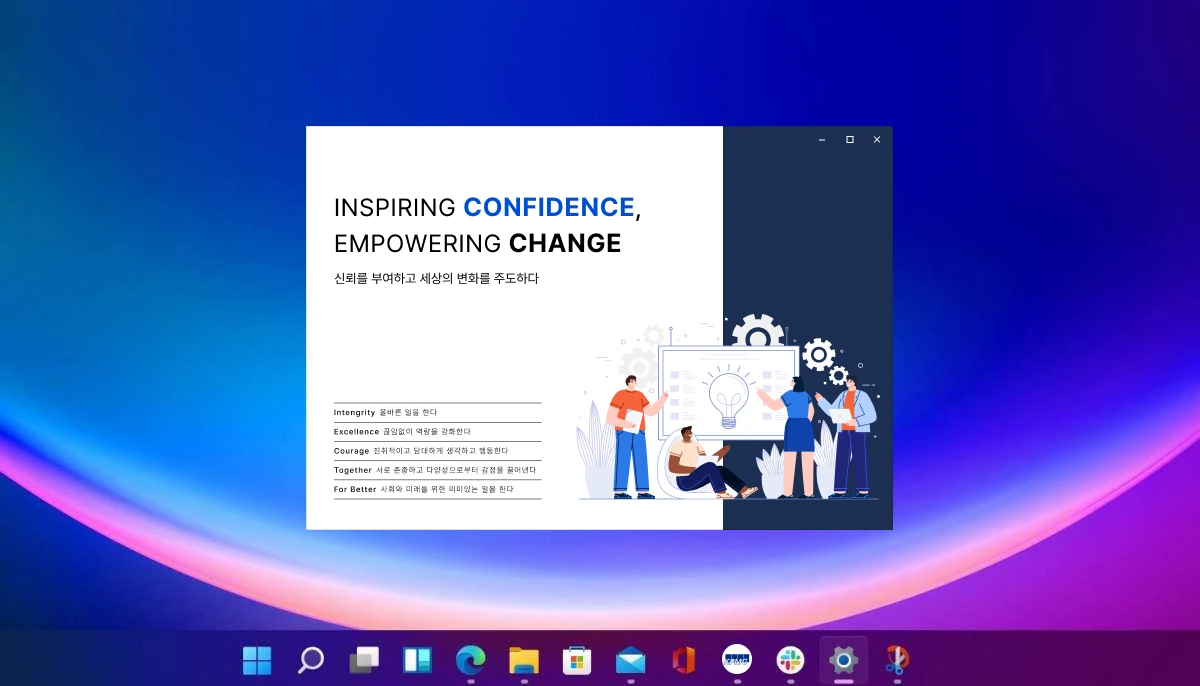
Task: Click the subtitle "신뢰를 부여하고 세상의 변화를 주도하다"
Action: (x=436, y=279)
